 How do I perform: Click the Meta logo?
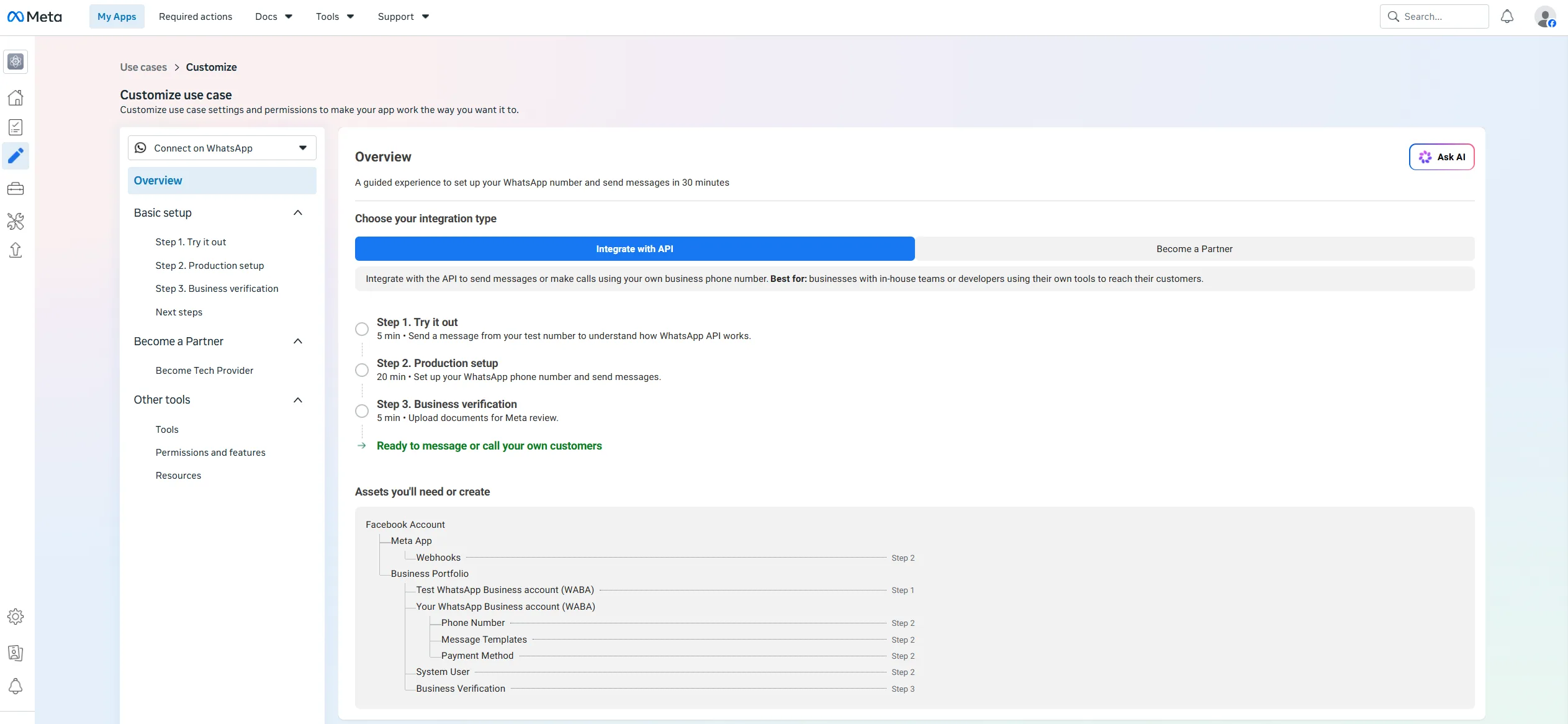[x=35, y=17]
